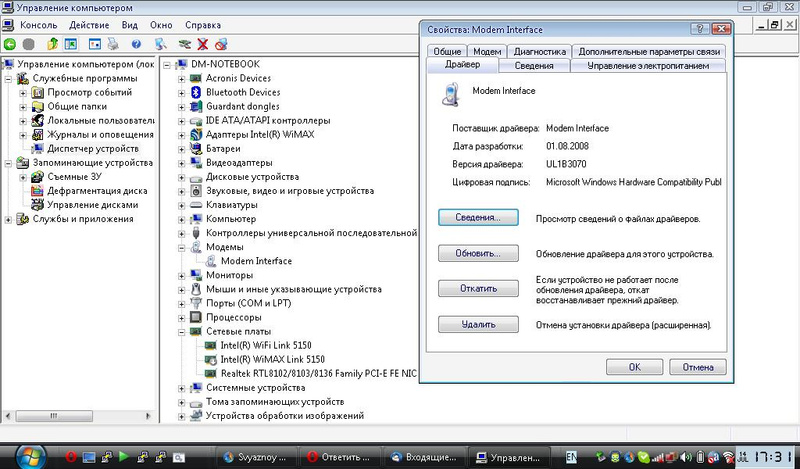The image size is (800, 469).
Task: Collapse the Сетевые платы node
Action: 181,332
